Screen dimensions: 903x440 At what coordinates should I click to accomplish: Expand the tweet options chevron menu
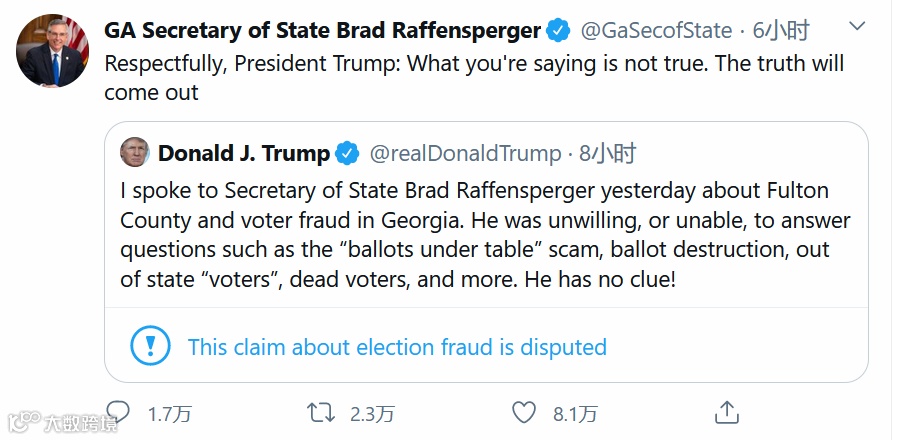856,25
